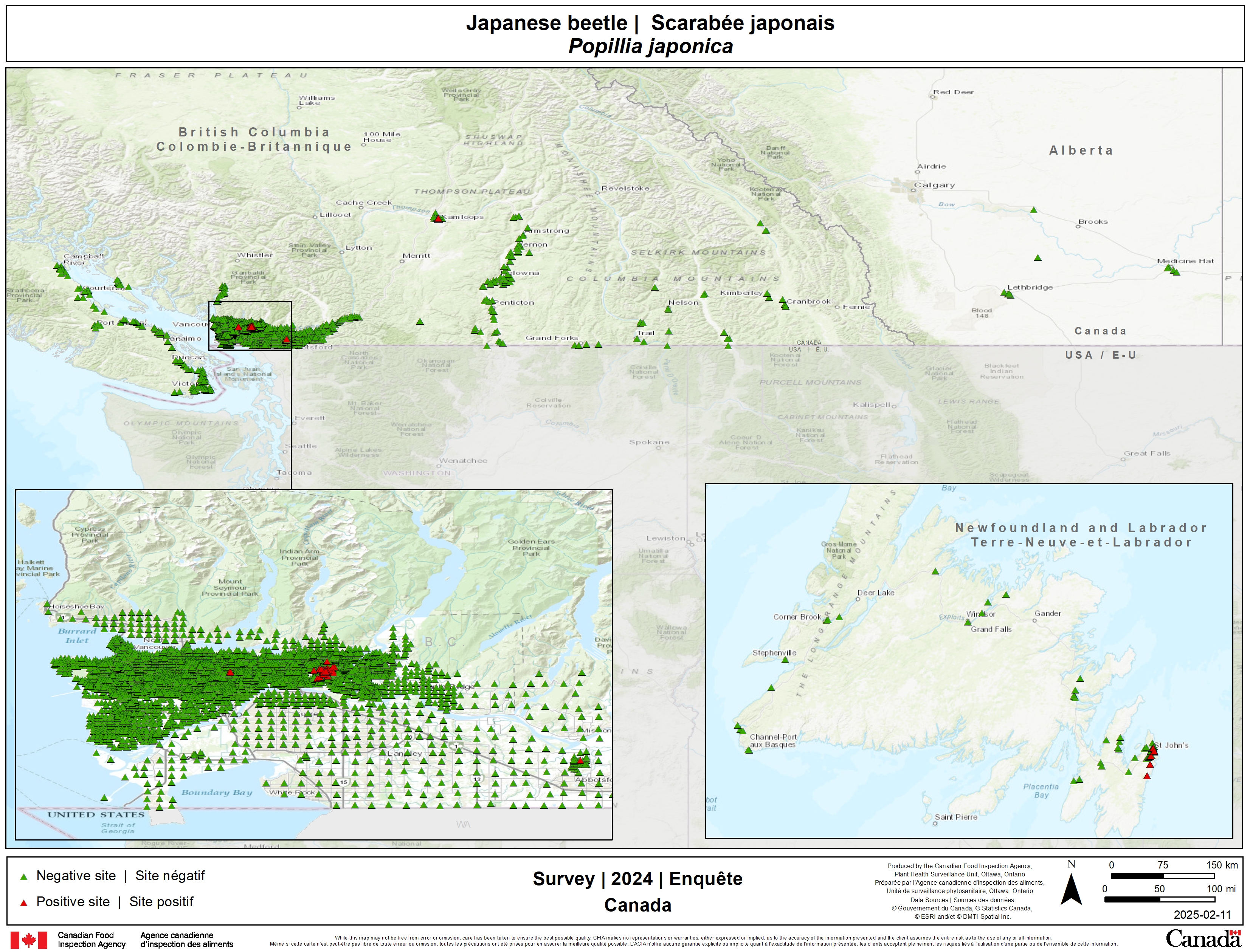
Task: Click the 'Grand Falls' Newfoundland label
Action: [x=991, y=630]
